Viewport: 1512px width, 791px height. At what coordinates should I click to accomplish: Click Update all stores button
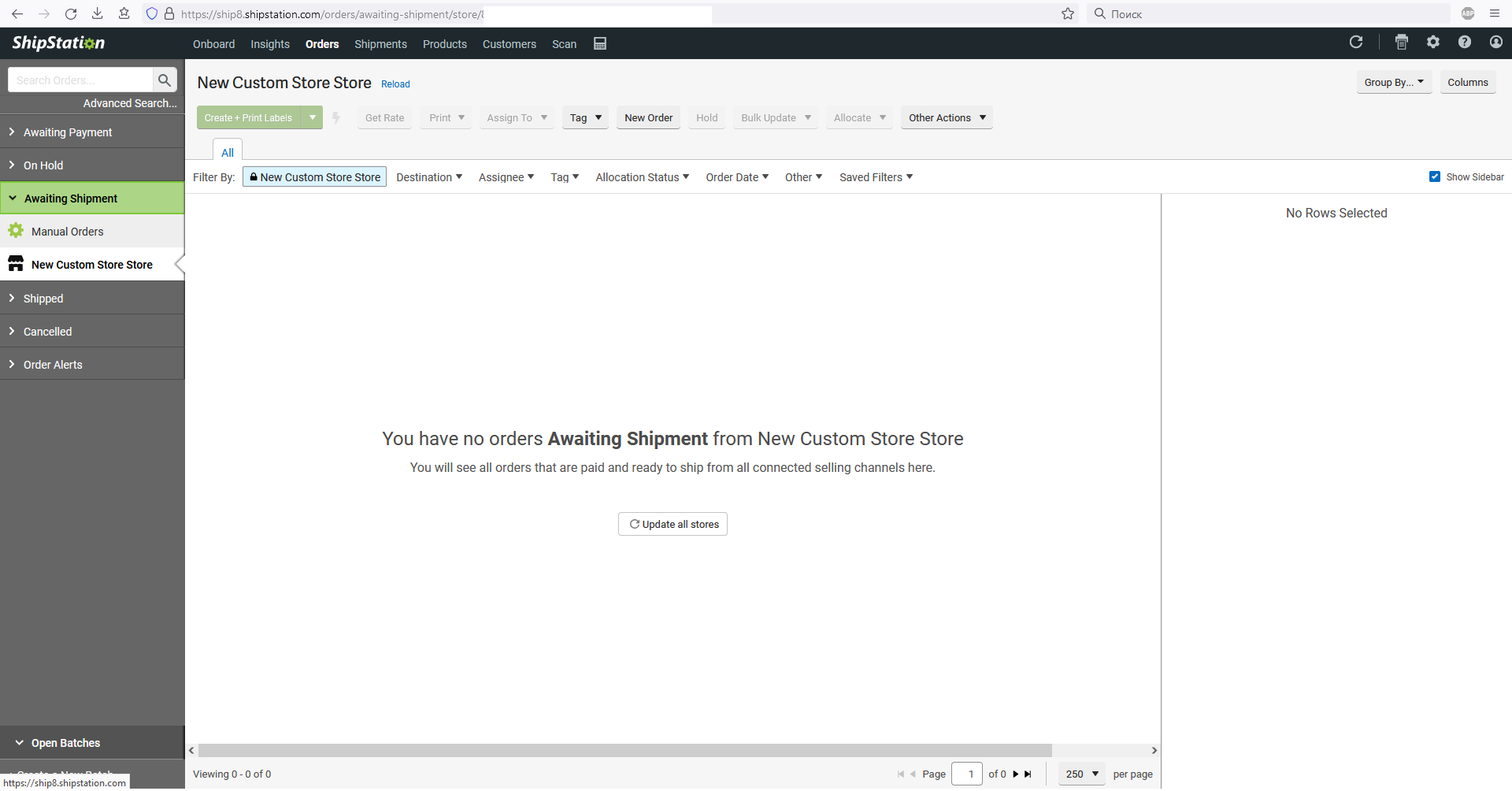pyautogui.click(x=673, y=524)
